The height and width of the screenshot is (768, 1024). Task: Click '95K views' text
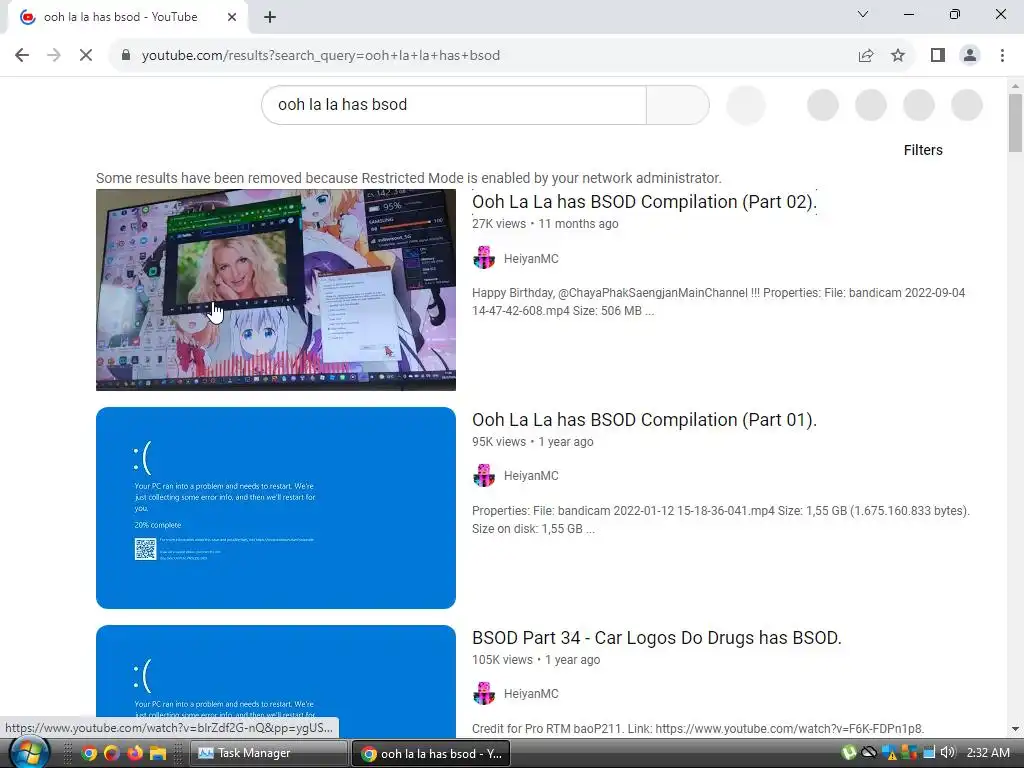(x=499, y=442)
